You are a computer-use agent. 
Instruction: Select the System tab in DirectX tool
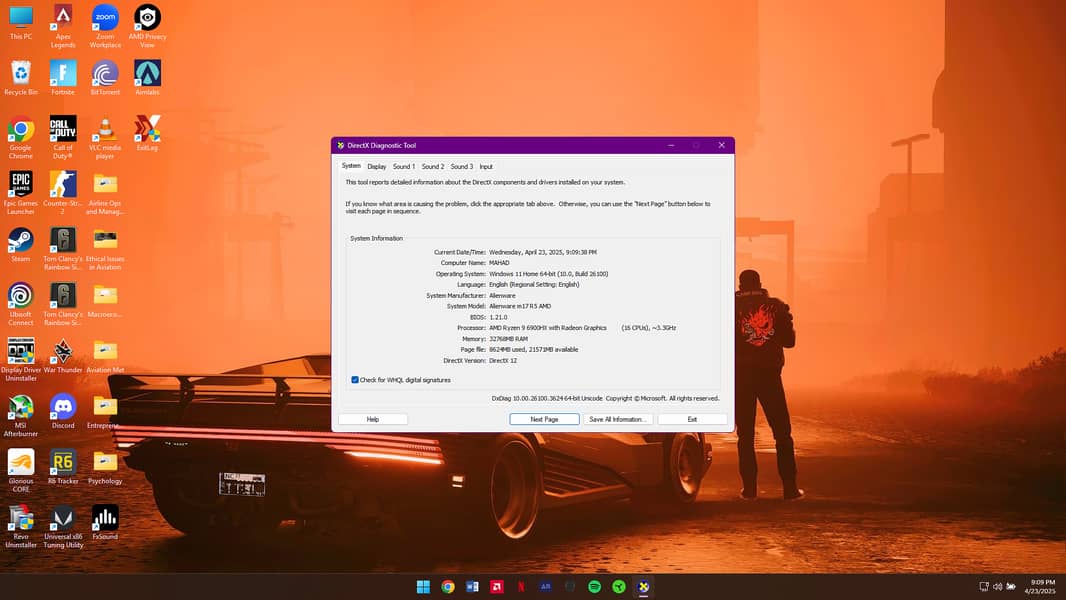click(x=351, y=166)
